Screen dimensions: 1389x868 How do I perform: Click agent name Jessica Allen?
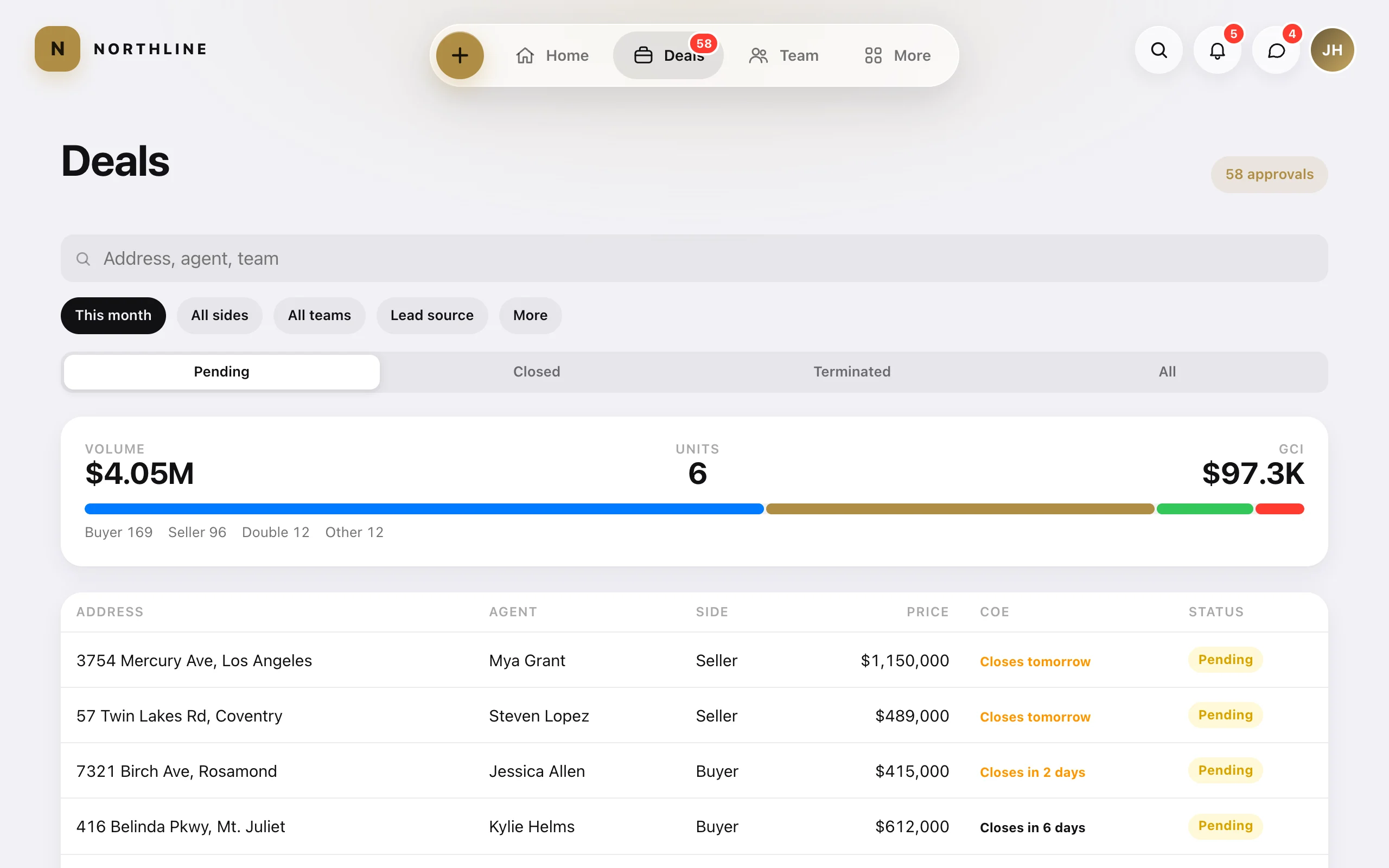coord(537,771)
